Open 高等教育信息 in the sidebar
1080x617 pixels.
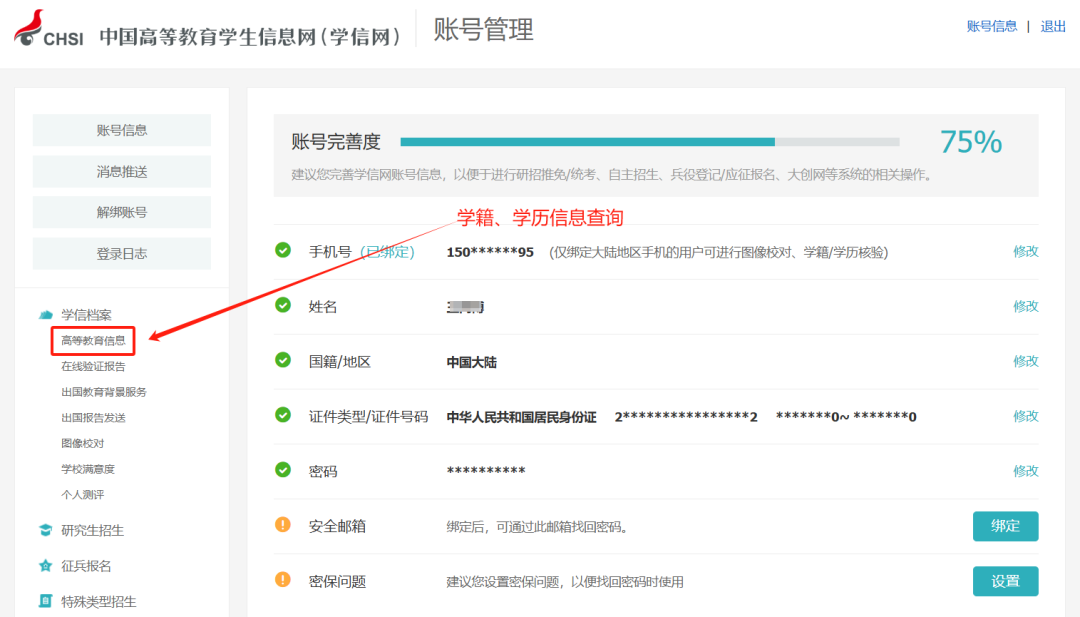(93, 341)
